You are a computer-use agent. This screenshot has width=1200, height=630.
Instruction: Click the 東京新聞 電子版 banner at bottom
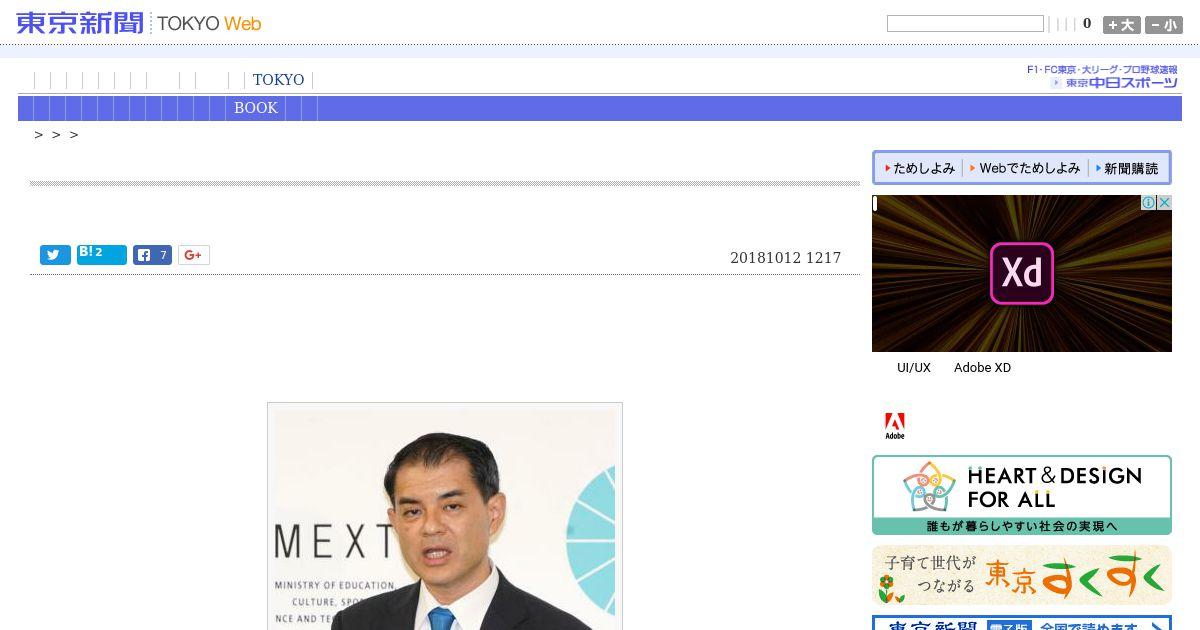point(1022,623)
